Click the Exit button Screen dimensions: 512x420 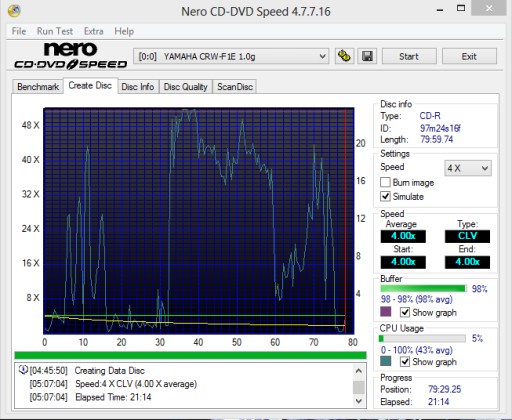click(469, 56)
